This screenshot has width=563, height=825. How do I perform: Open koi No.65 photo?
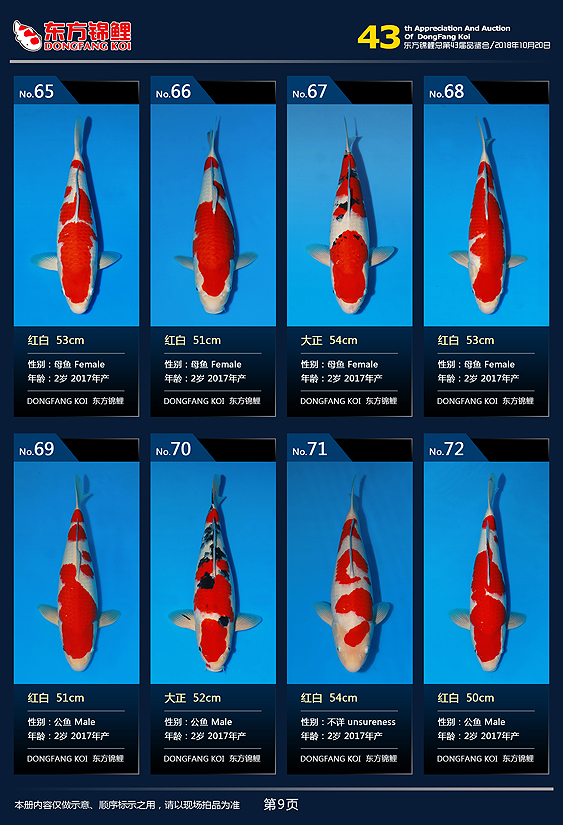(76, 215)
